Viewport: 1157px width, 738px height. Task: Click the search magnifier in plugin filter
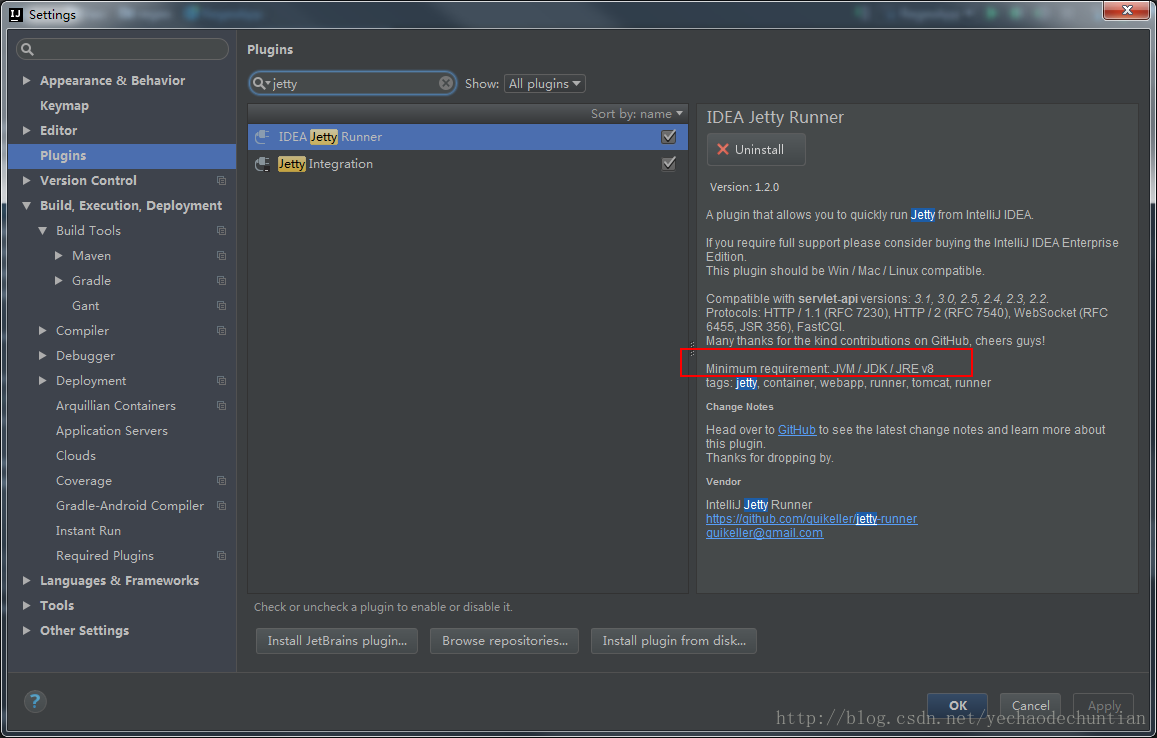[260, 83]
